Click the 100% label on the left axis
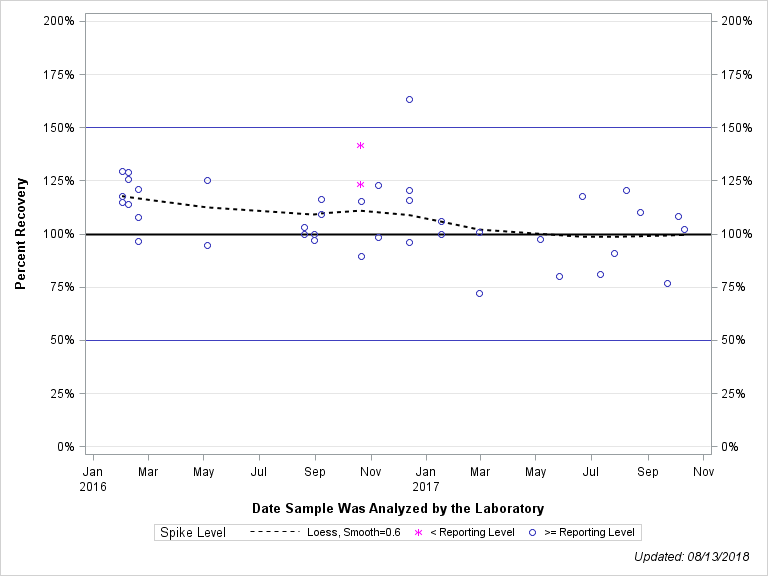Screen dimensions: 768x576 point(59,234)
